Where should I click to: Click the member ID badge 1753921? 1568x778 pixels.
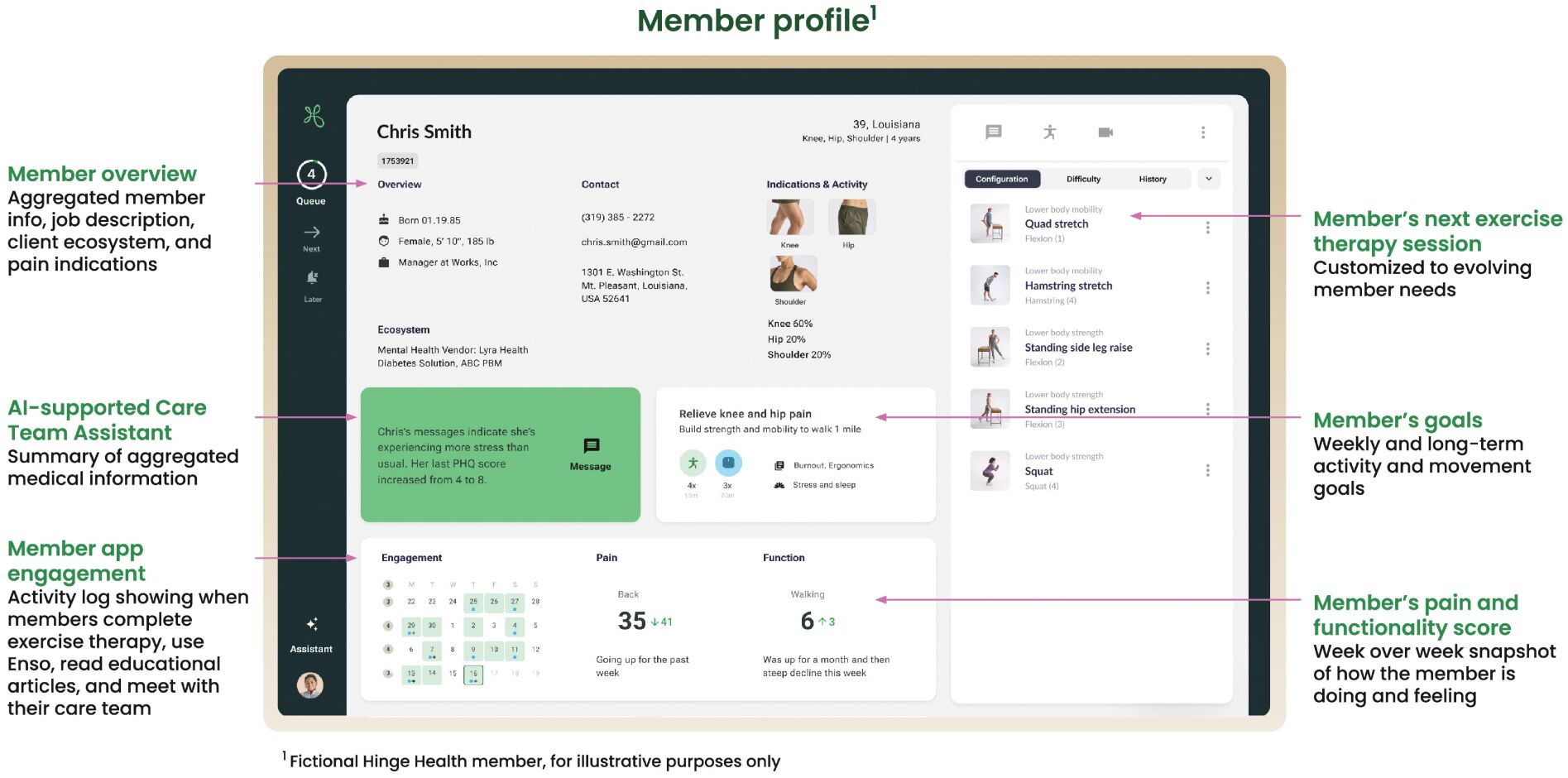tap(398, 161)
